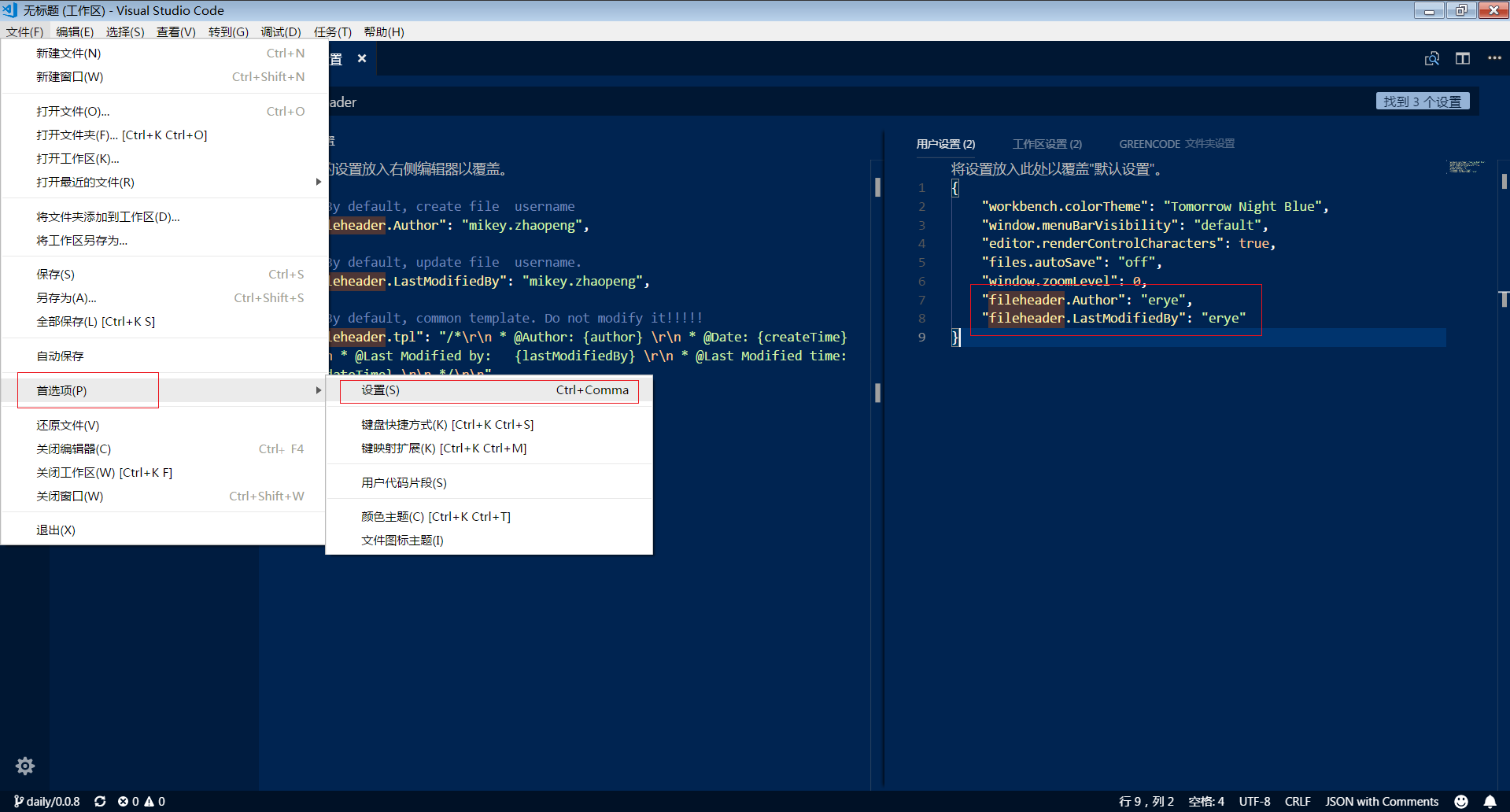This screenshot has height=812, width=1510.
Task: Expand the 首选项(P) submenu
Action: point(164,390)
